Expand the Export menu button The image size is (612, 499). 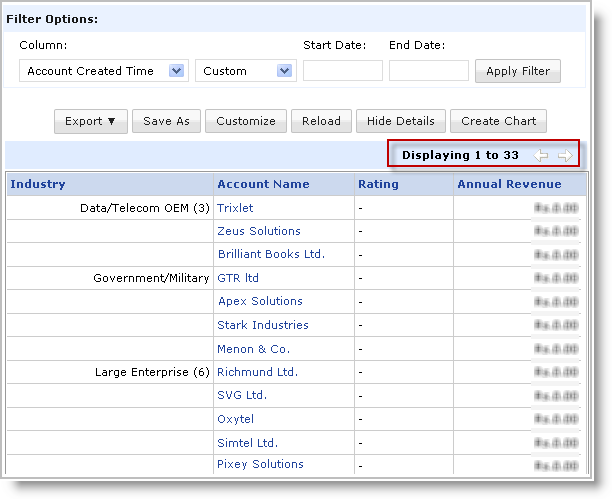[90, 121]
